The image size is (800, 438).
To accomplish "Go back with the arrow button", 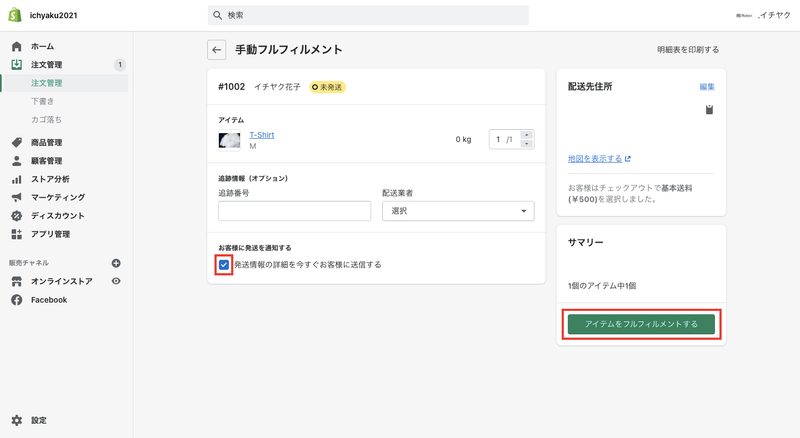I will pyautogui.click(x=217, y=50).
